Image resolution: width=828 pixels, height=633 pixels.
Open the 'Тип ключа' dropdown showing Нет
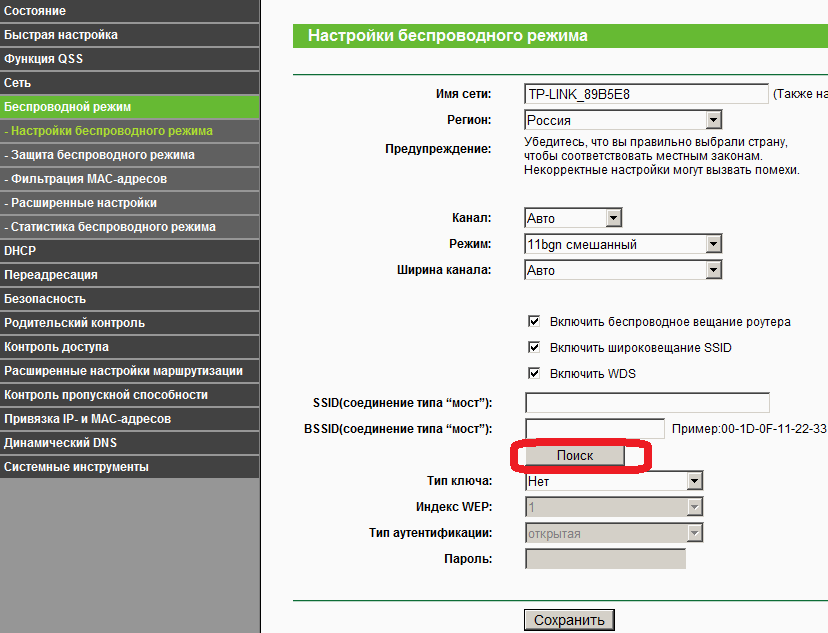[x=614, y=481]
